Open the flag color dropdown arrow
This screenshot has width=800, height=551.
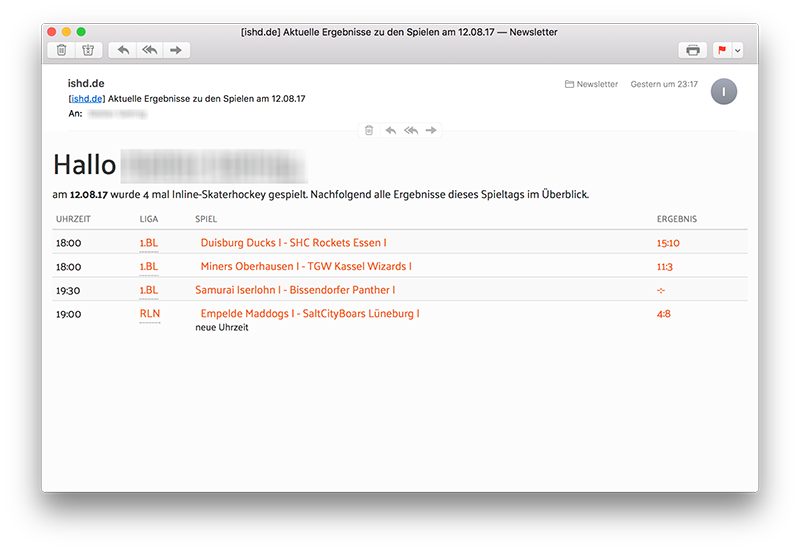click(737, 50)
